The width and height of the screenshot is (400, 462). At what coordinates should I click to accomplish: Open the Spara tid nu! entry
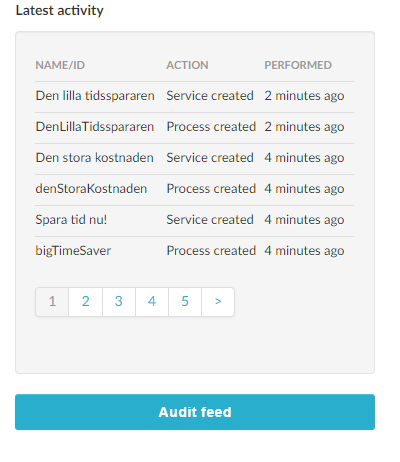[71, 220]
